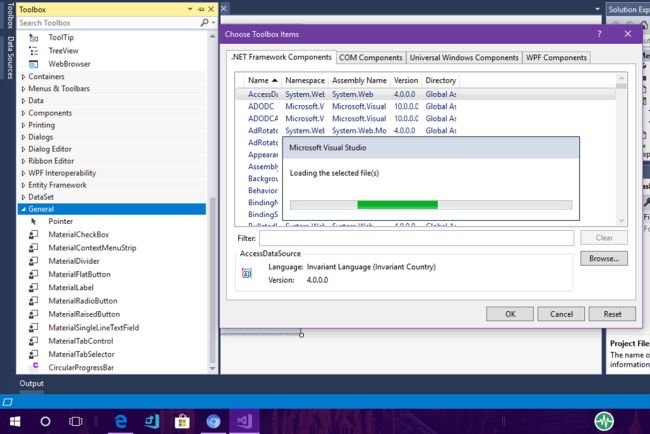Click the MaterialRaisedButton item icon
The image size is (650, 434).
pyautogui.click(x=34, y=314)
